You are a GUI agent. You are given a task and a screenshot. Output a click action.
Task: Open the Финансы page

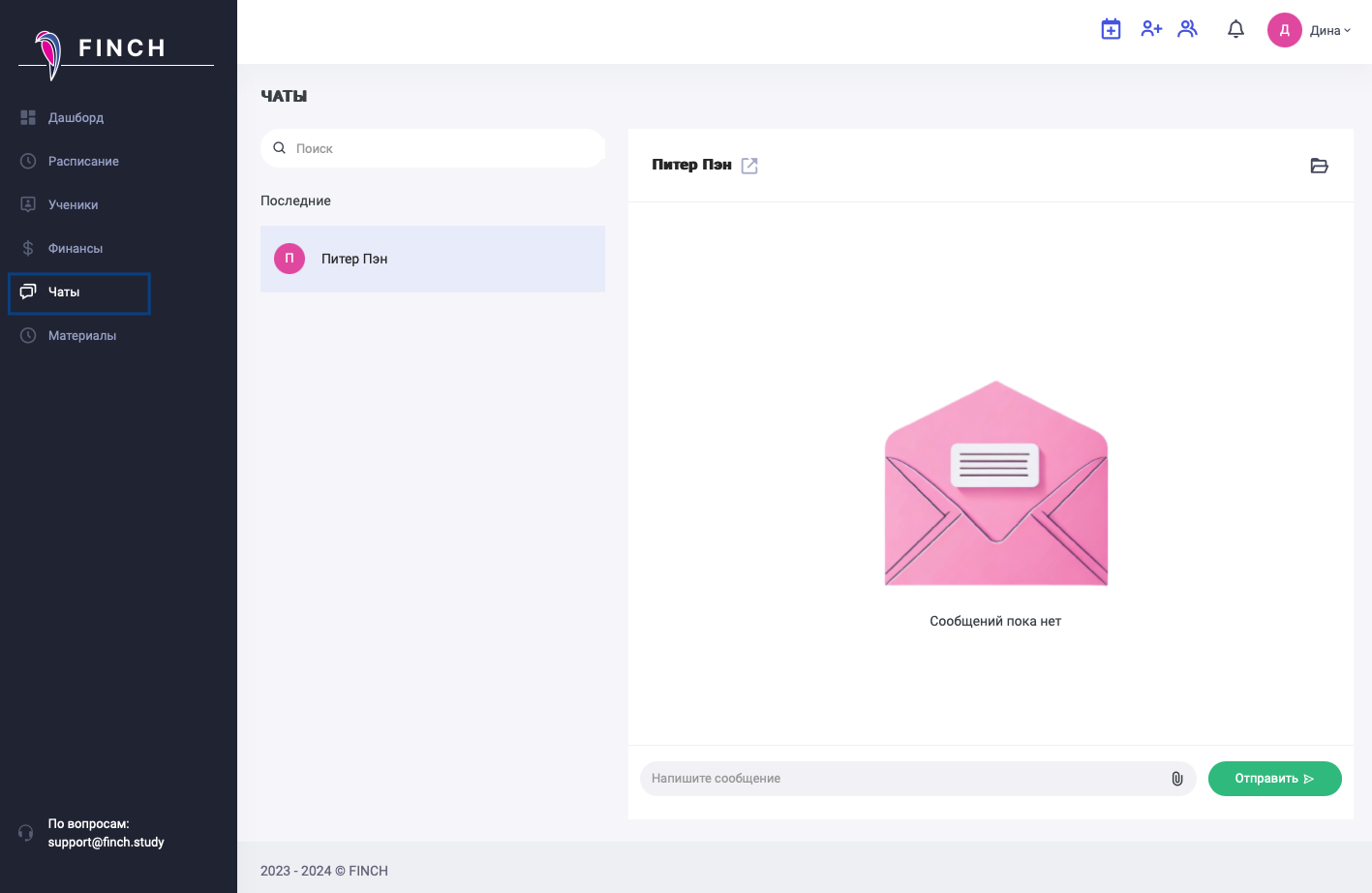pyautogui.click(x=76, y=248)
